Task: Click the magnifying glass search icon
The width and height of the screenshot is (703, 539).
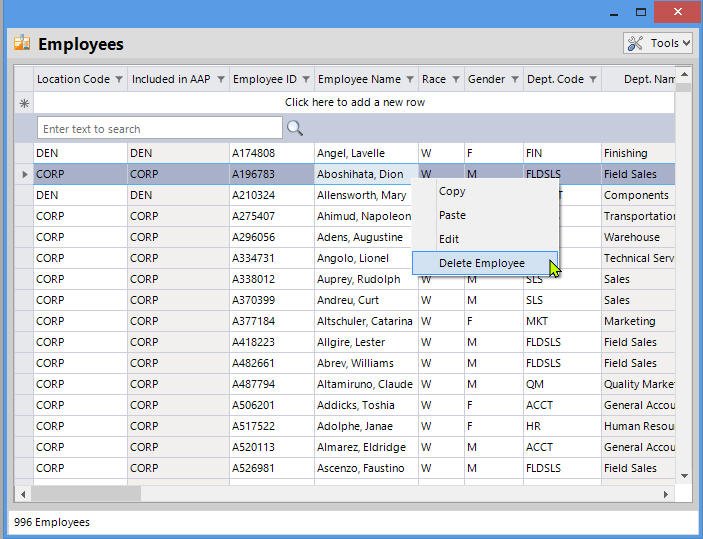Action: (x=295, y=128)
